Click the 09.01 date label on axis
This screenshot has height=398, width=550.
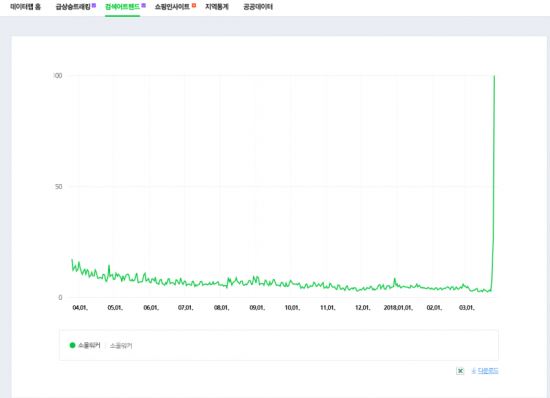[x=257, y=308]
